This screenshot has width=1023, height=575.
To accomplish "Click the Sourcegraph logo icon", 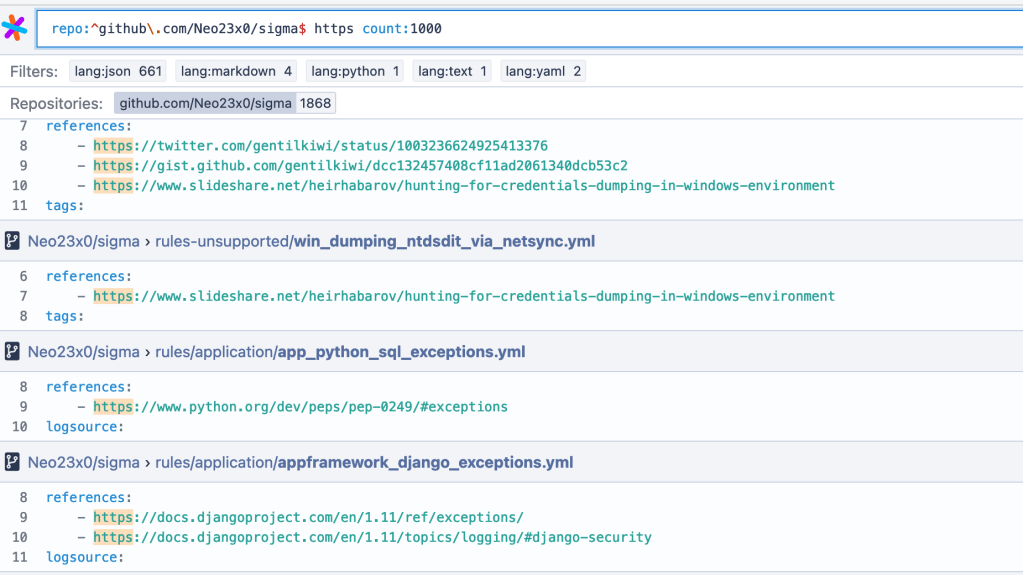I will tap(15, 28).
